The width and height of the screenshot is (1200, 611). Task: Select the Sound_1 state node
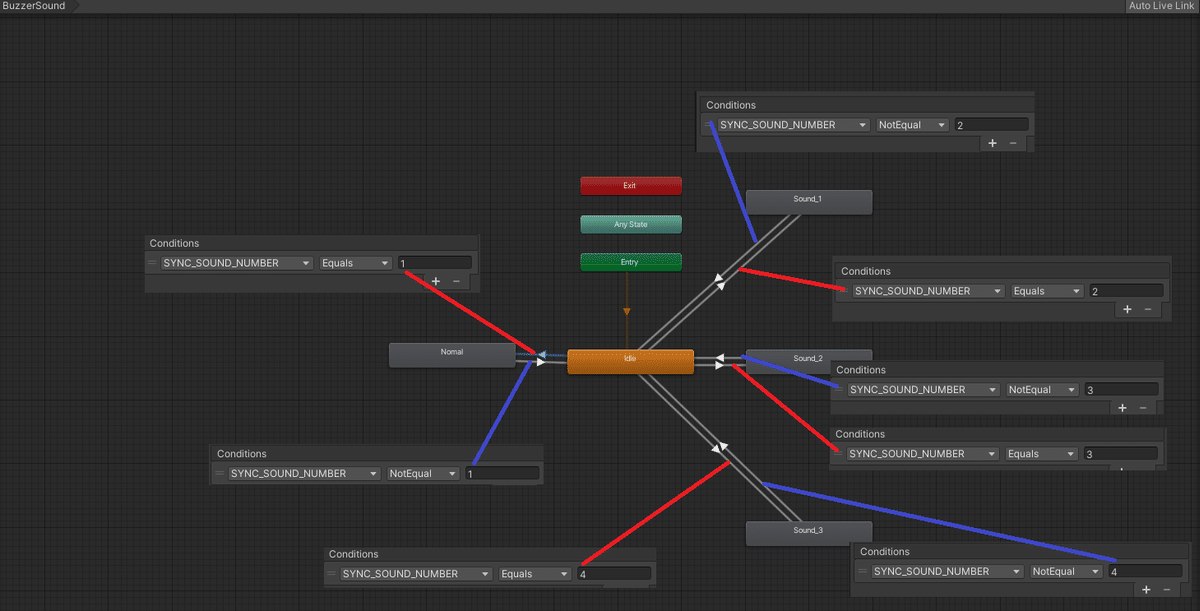[x=809, y=201]
